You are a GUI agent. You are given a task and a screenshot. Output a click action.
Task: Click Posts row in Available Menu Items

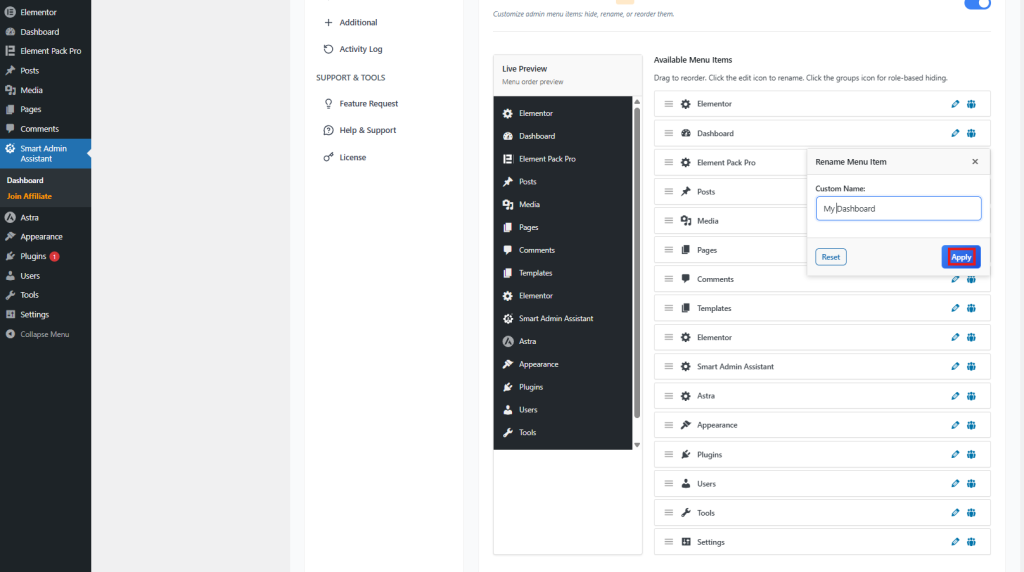tap(731, 191)
